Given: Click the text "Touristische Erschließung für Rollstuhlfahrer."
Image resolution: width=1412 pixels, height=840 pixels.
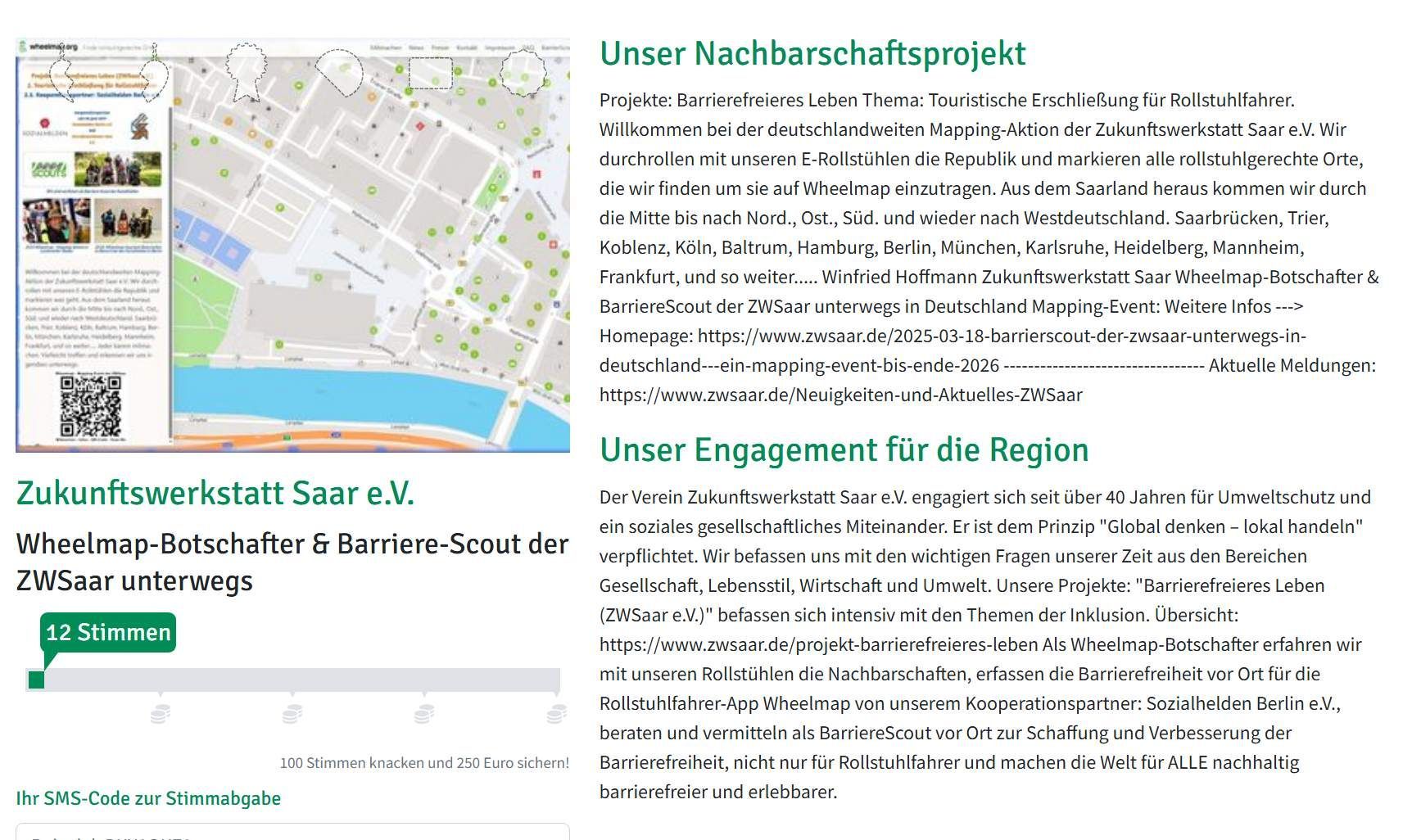Looking at the screenshot, I should 1111,100.
